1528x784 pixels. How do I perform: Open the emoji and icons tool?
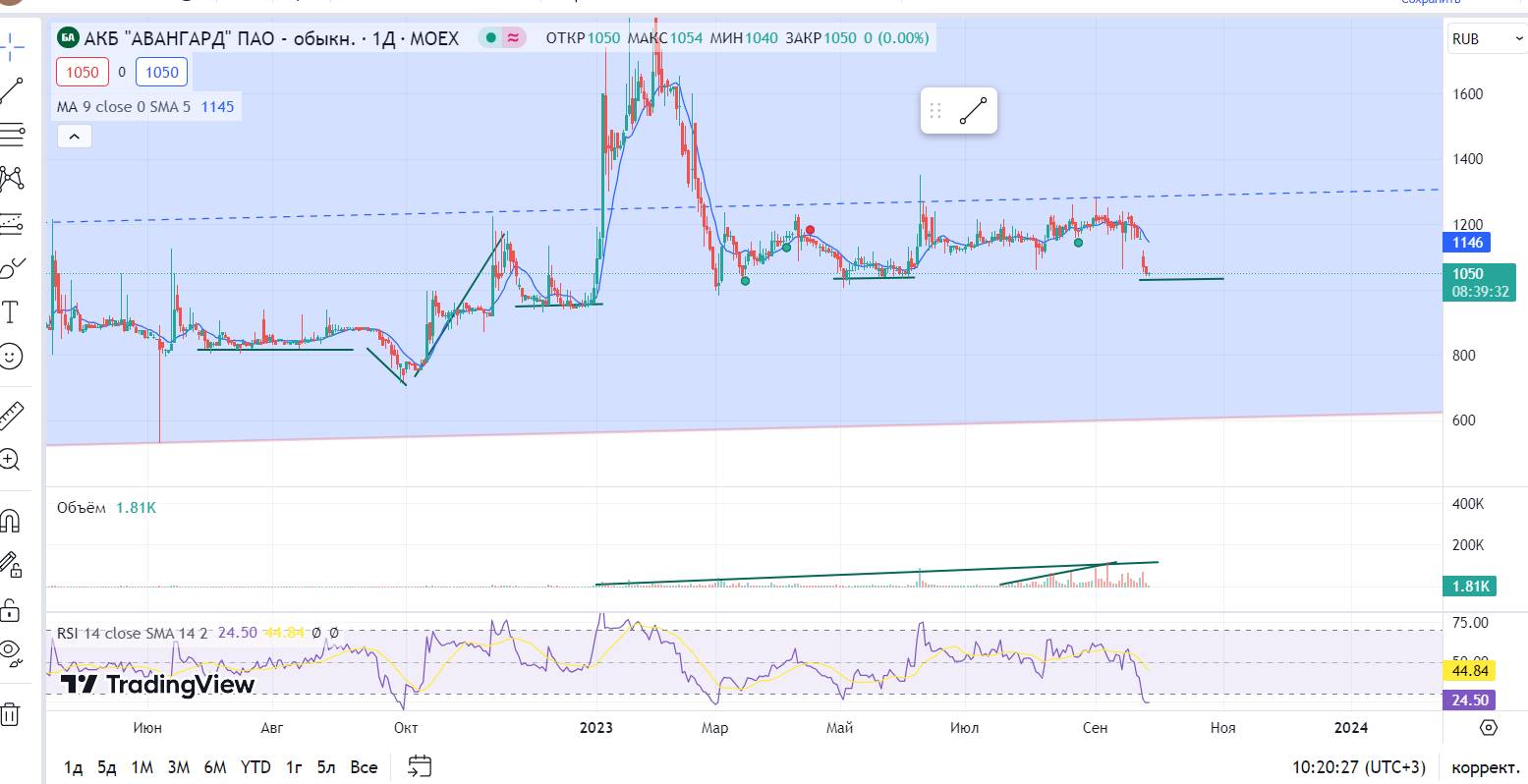(x=11, y=356)
